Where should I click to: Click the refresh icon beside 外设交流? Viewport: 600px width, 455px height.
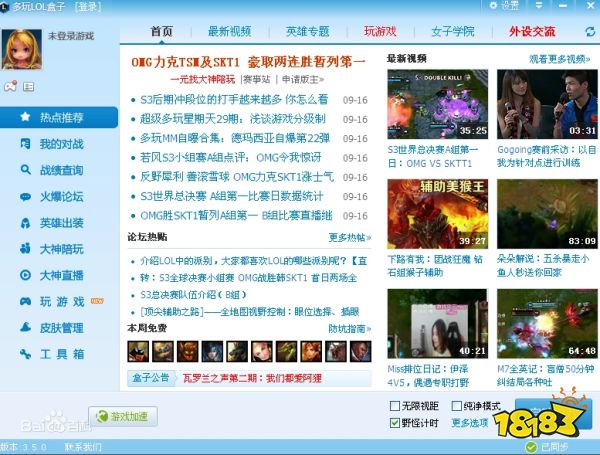click(x=590, y=32)
